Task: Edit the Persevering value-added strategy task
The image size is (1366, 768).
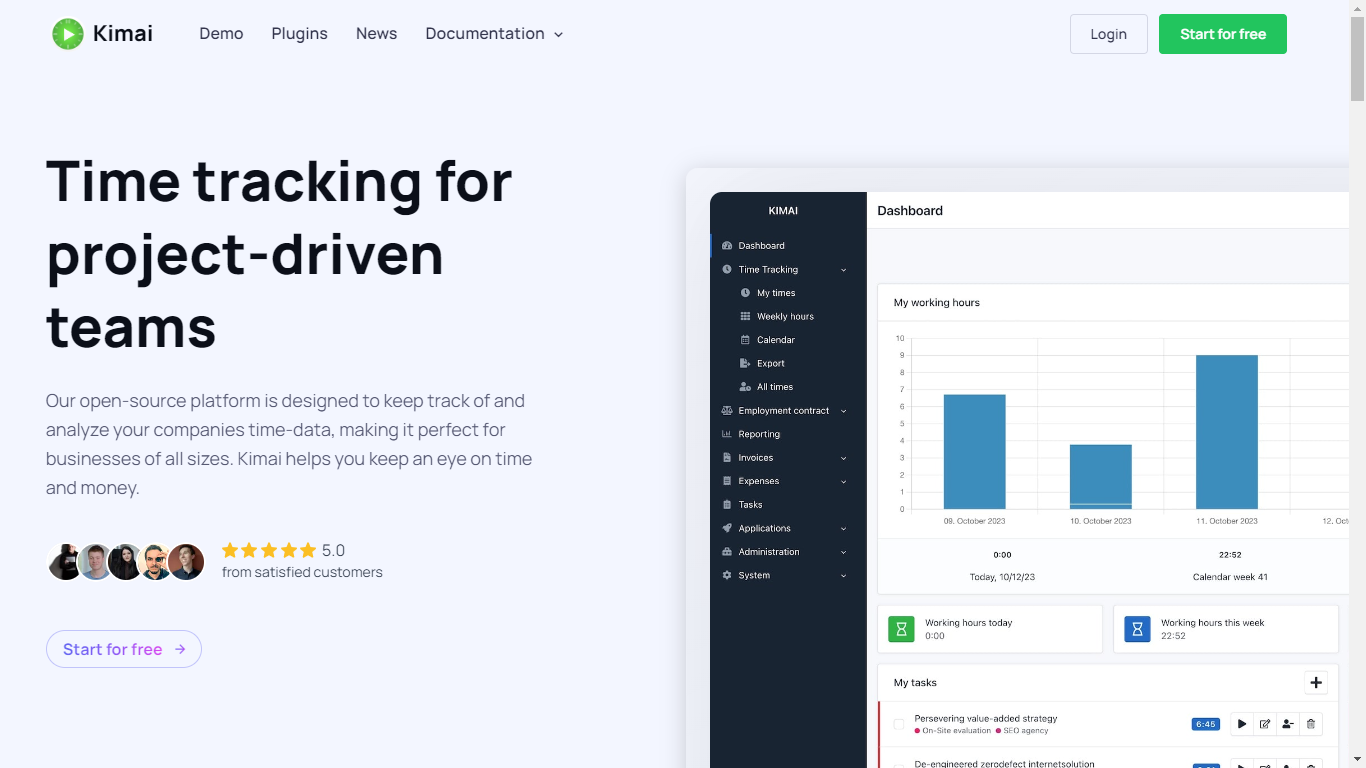Action: 1265,724
